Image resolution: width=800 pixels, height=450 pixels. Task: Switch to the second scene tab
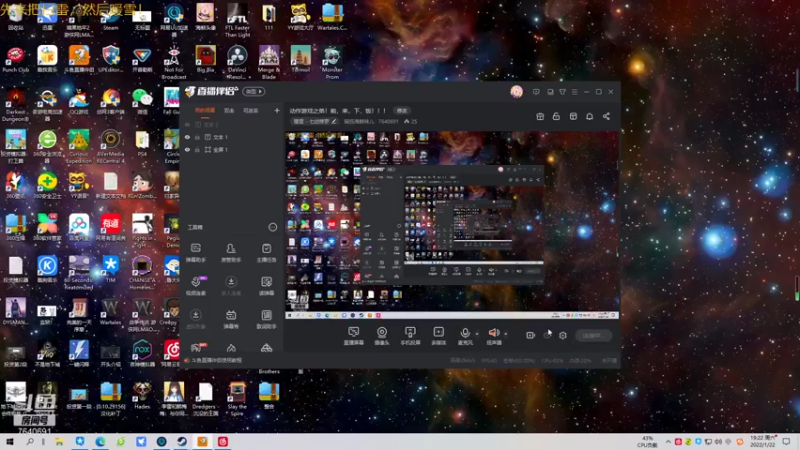point(229,110)
